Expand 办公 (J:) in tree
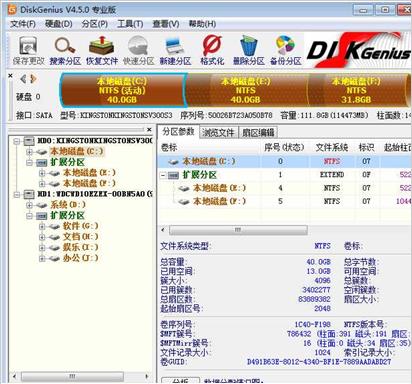The image size is (412, 384). [42, 258]
